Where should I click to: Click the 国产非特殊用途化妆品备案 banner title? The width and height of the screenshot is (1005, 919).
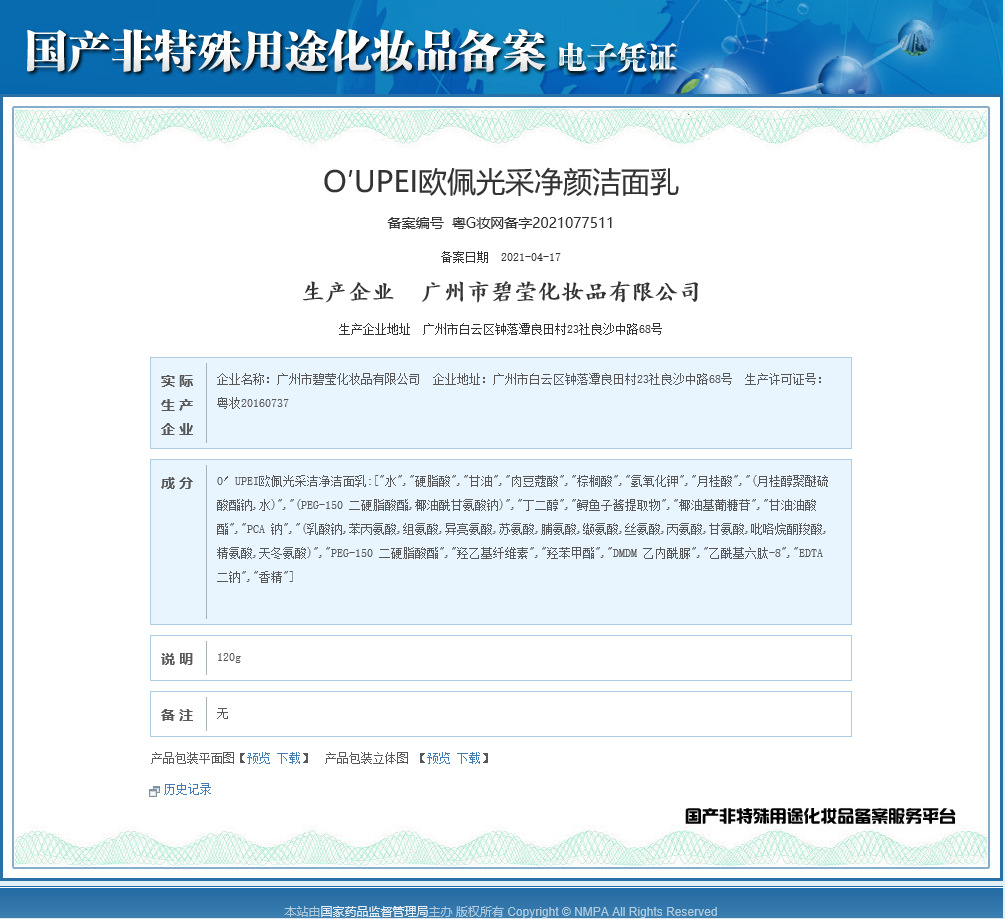tap(285, 51)
